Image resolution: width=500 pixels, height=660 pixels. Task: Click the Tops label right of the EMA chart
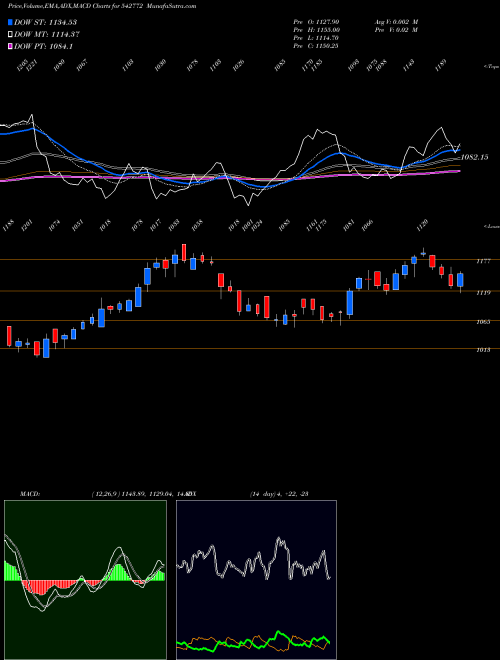click(491, 67)
